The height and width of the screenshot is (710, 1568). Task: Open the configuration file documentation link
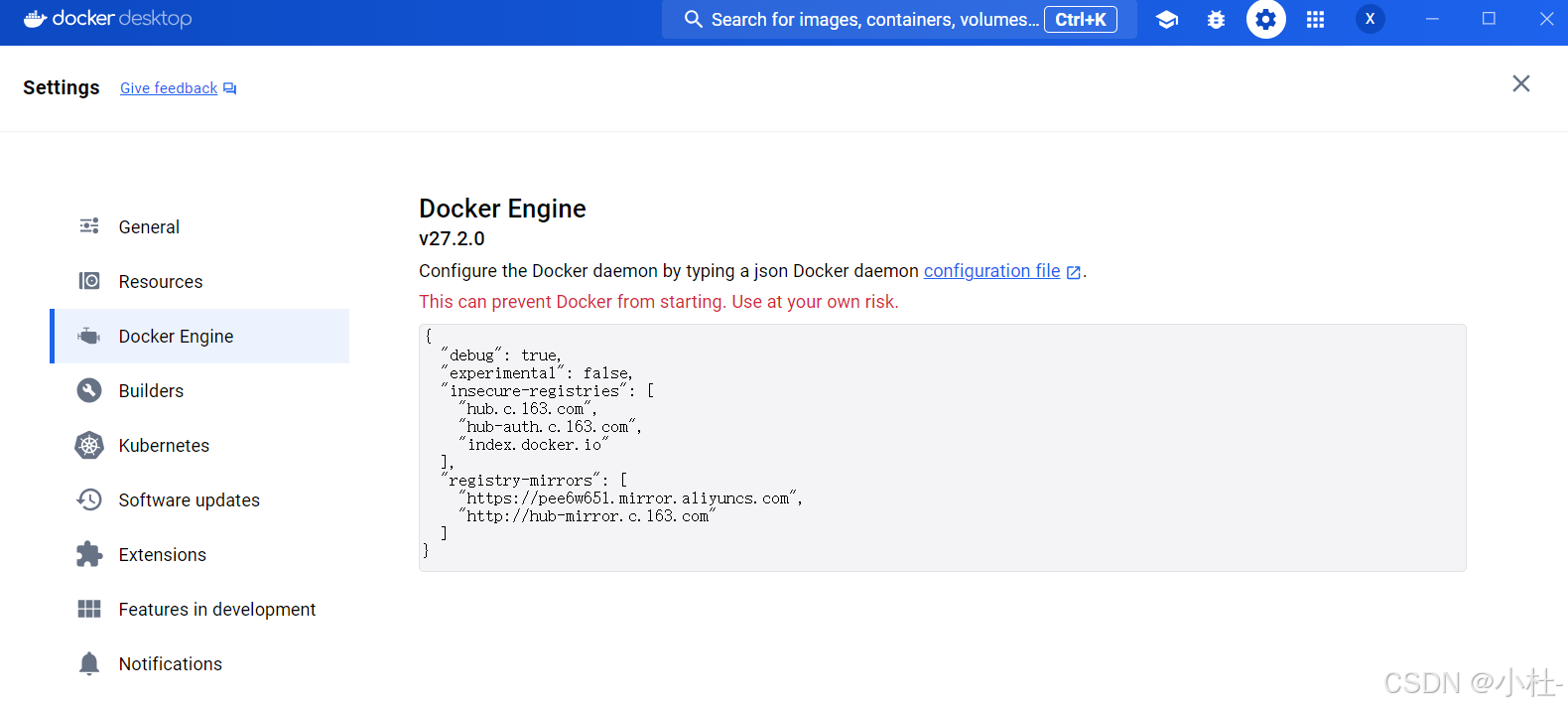click(x=992, y=271)
